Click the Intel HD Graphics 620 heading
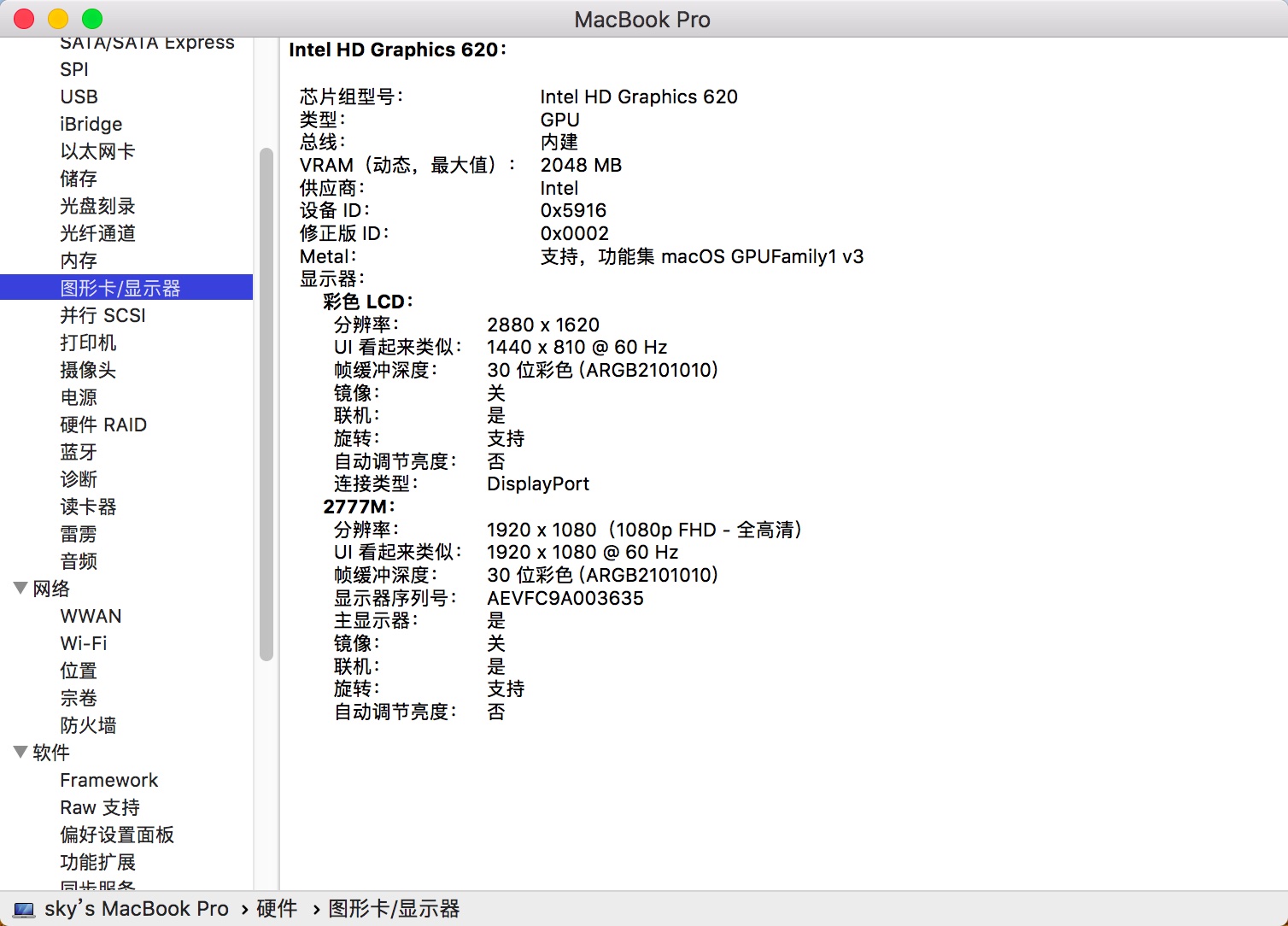Image resolution: width=1288 pixels, height=926 pixels. click(397, 50)
